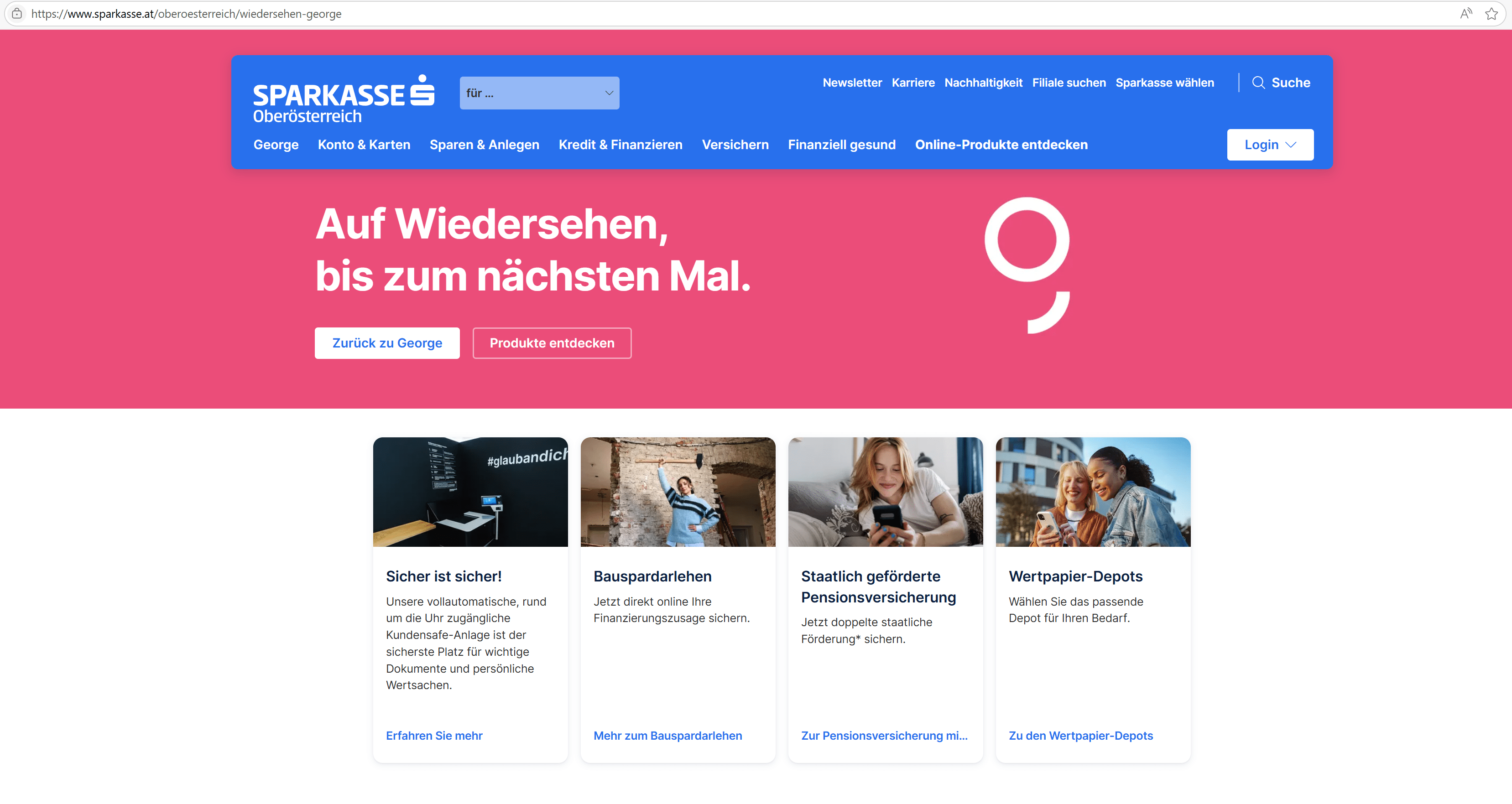Follow the Filiale suchen link
1512x804 pixels.
point(1069,83)
